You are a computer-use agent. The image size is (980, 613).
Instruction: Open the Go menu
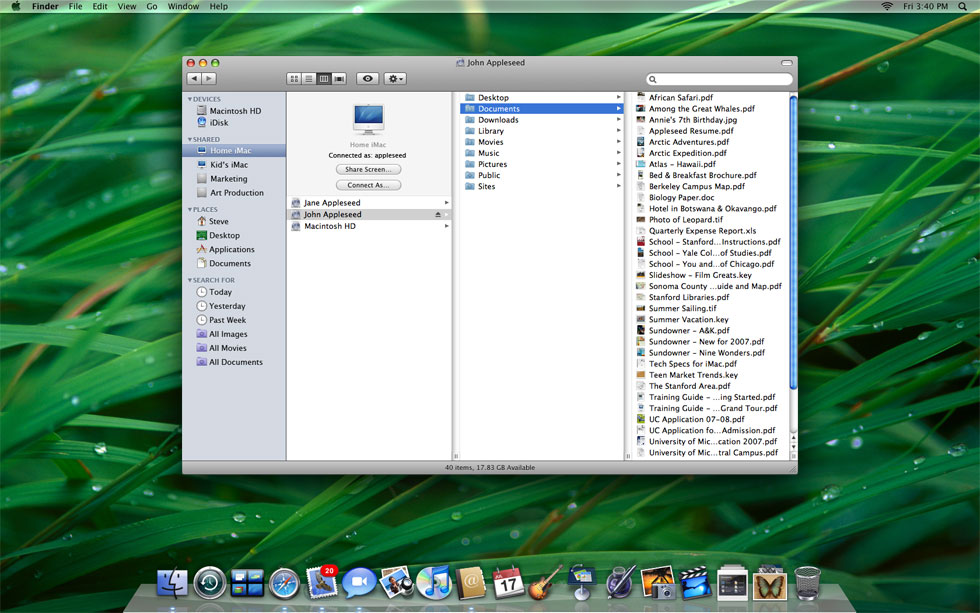pos(152,6)
